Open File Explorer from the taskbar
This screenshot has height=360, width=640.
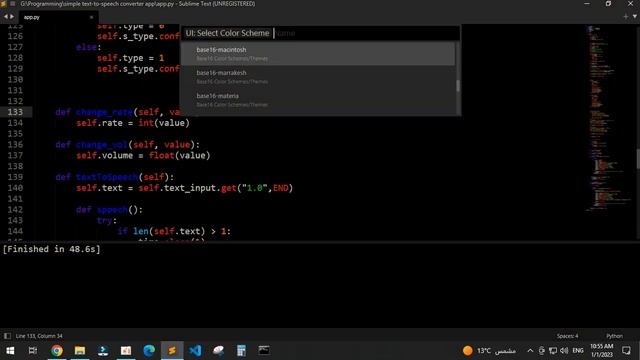pos(80,351)
